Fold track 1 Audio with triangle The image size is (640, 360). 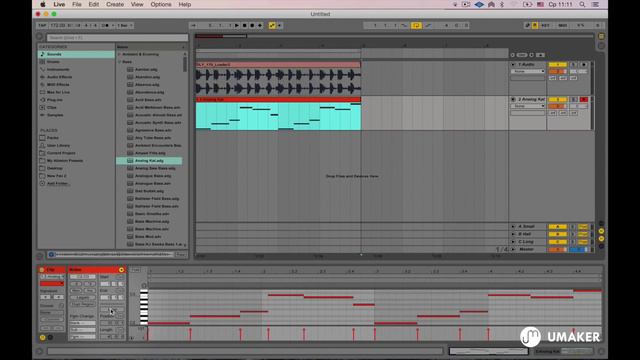tap(513, 64)
